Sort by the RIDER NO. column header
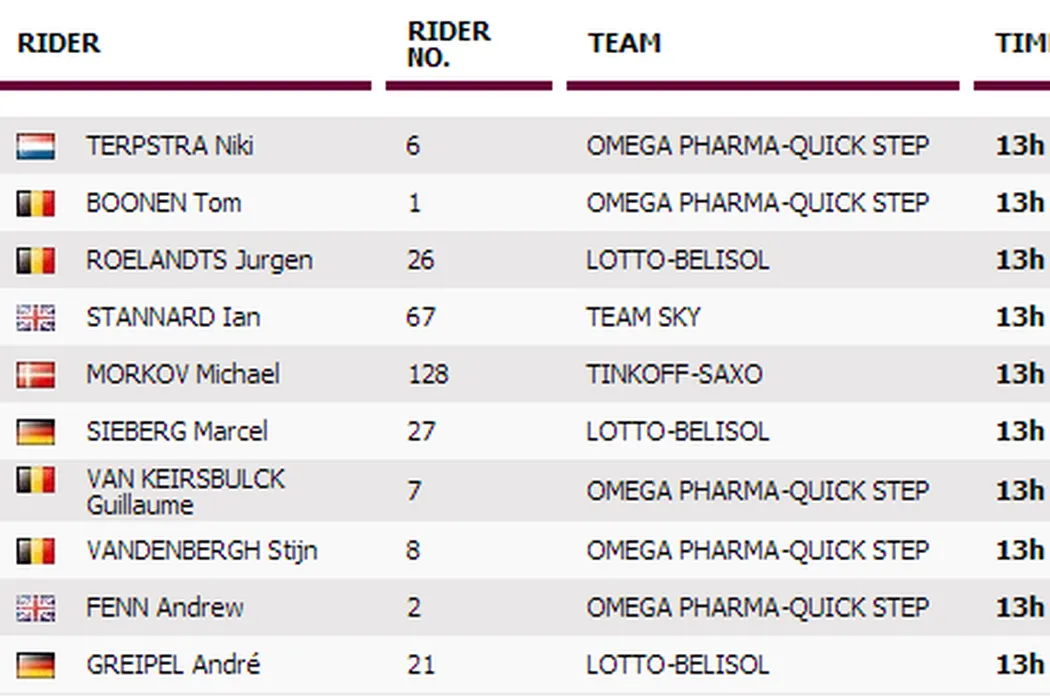Viewport: 1050px width, 700px height. point(449,44)
